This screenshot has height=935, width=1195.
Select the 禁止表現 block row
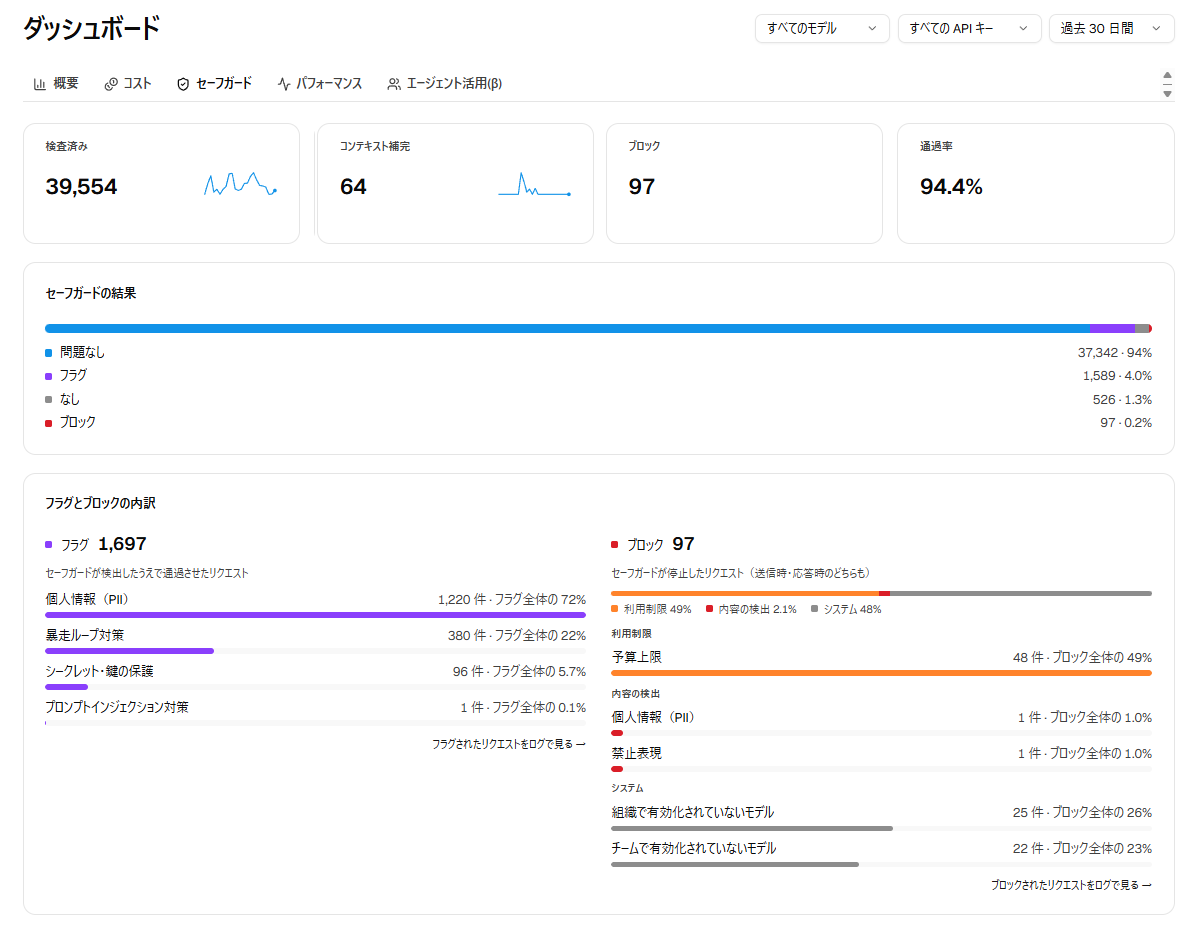[x=881, y=758]
